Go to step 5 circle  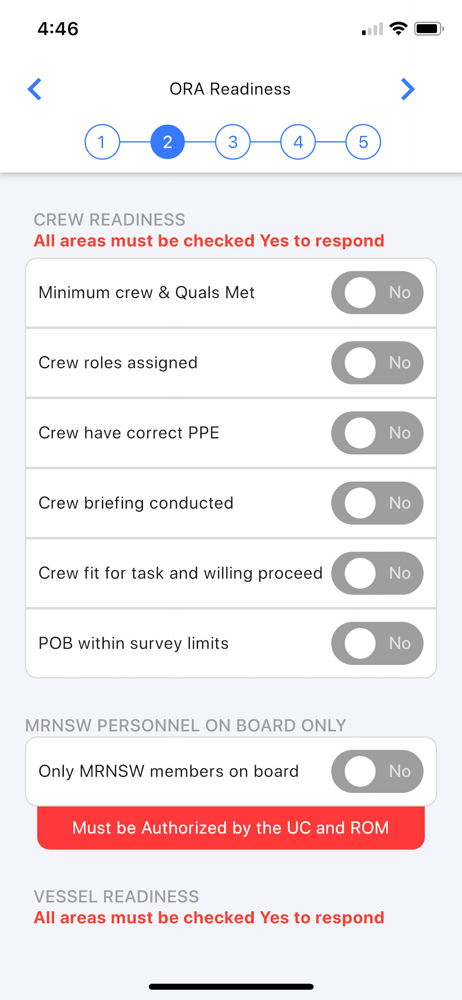363,142
